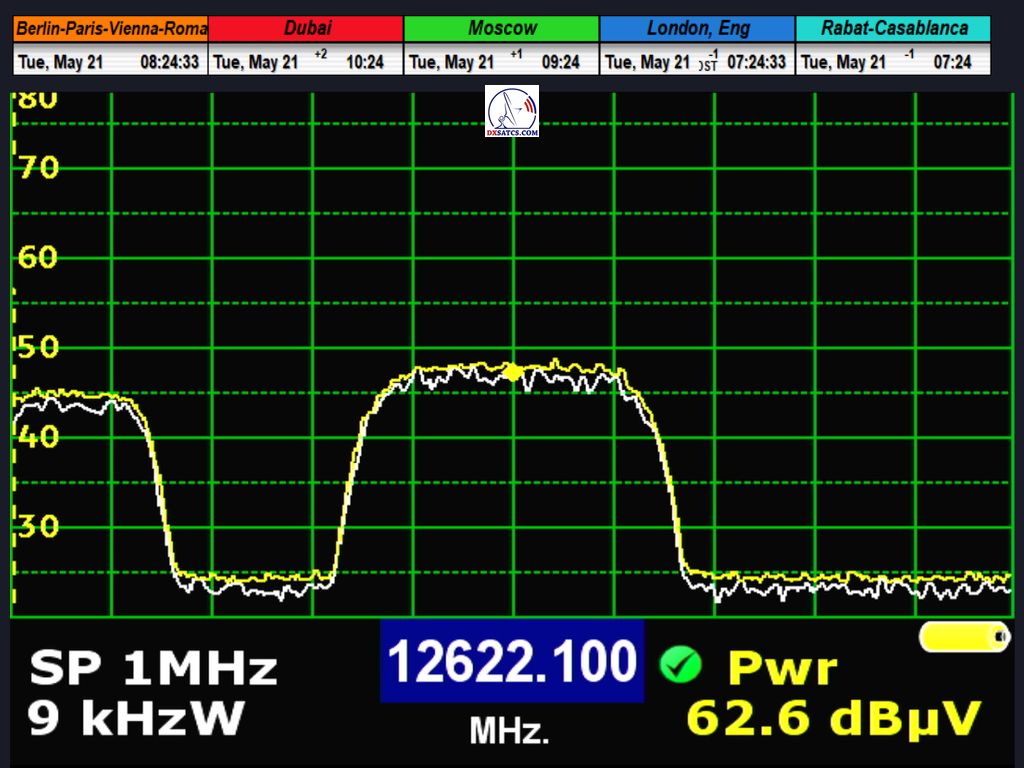Image resolution: width=1024 pixels, height=768 pixels.
Task: Open the Rabat-Casablanca clock header
Action: [x=894, y=28]
